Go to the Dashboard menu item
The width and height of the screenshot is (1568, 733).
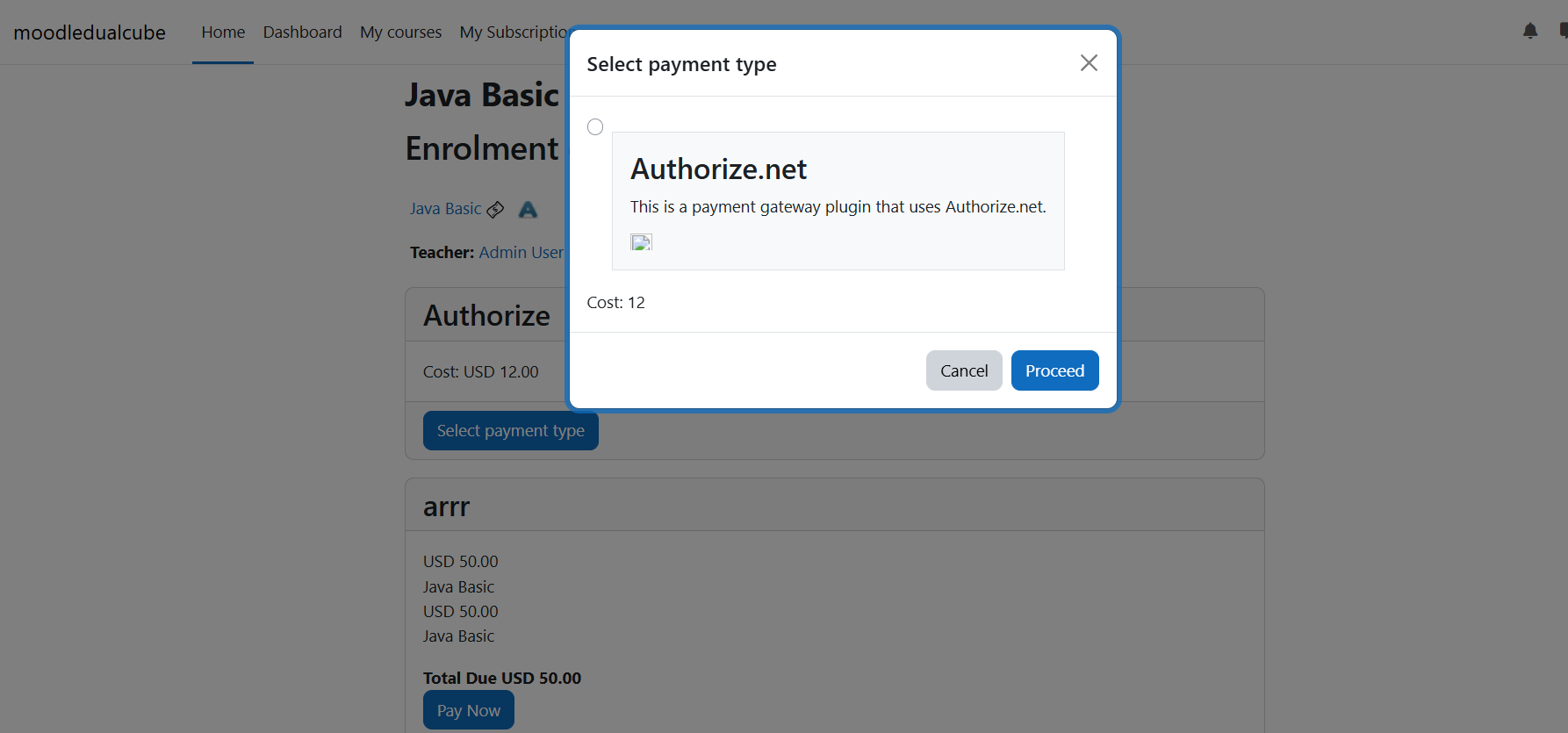pyautogui.click(x=302, y=32)
